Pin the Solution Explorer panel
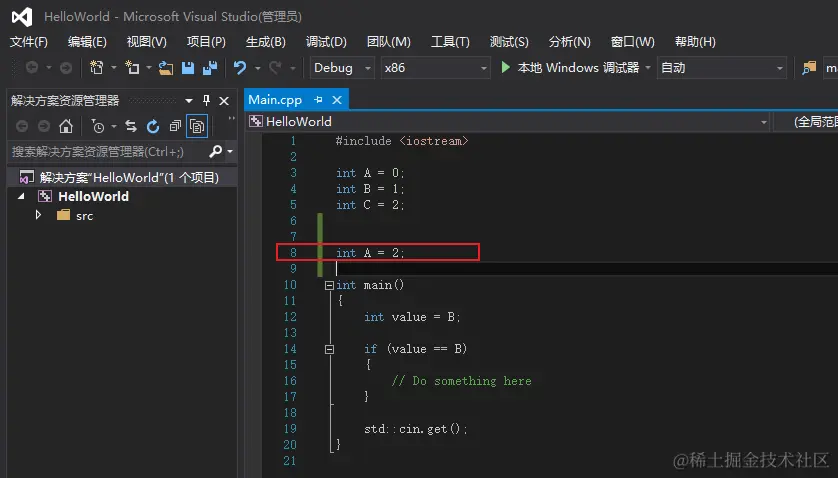 pos(206,101)
